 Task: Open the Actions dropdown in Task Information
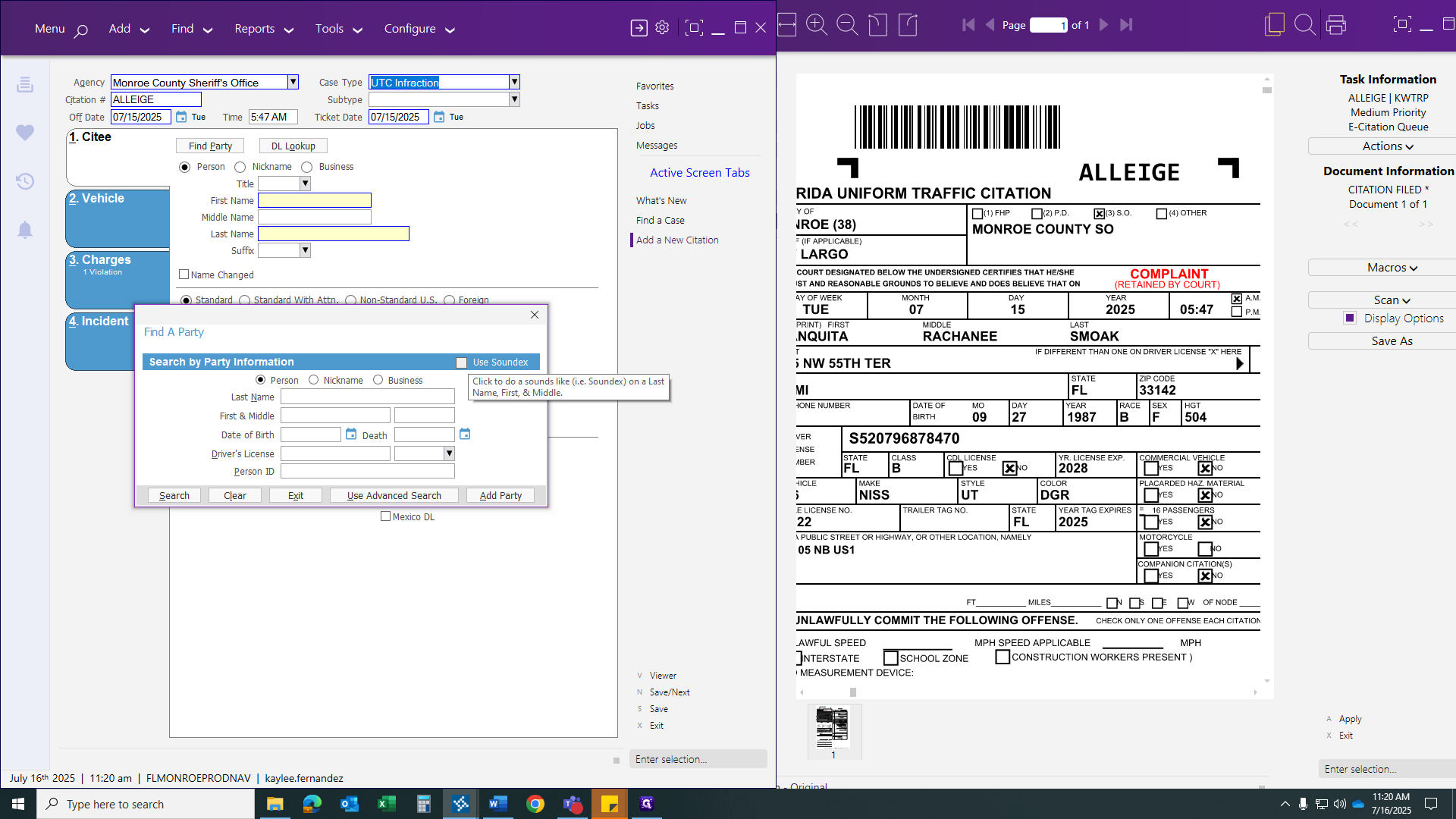click(1387, 146)
